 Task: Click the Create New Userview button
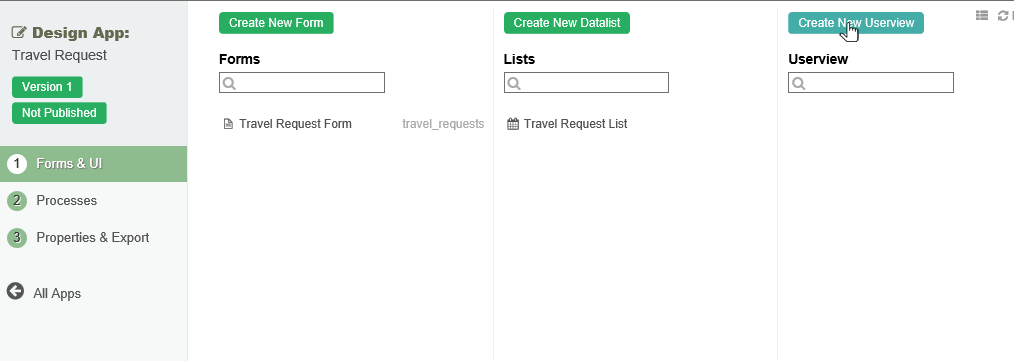[856, 23]
